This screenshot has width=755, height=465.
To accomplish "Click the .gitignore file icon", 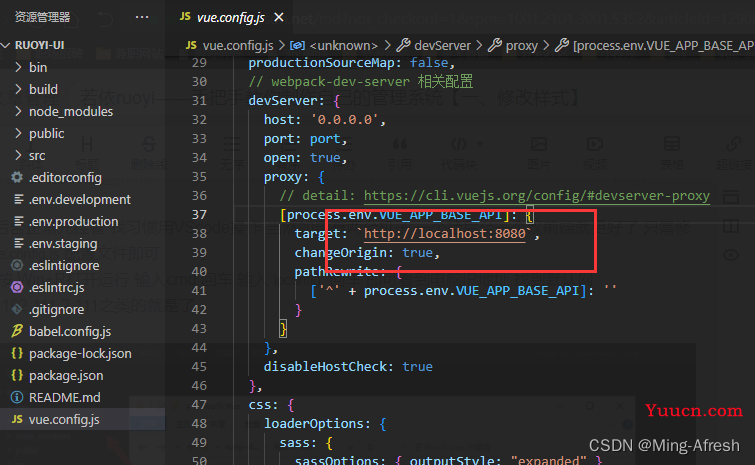I will tap(17, 309).
